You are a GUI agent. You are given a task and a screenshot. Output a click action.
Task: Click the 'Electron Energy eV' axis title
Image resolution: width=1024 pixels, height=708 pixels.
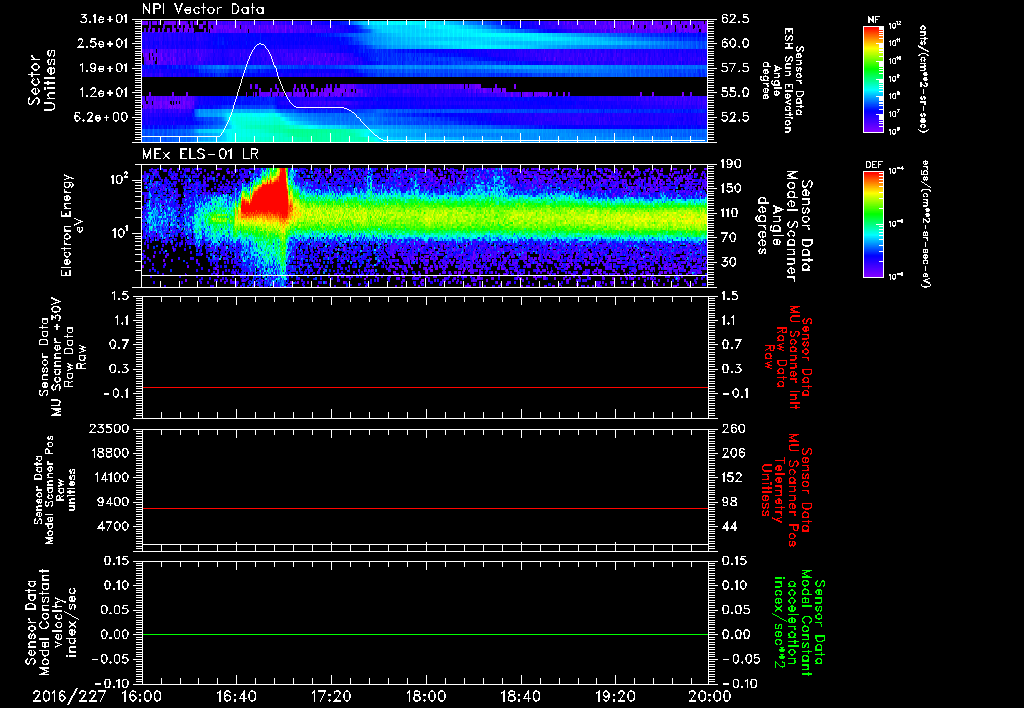[73, 225]
